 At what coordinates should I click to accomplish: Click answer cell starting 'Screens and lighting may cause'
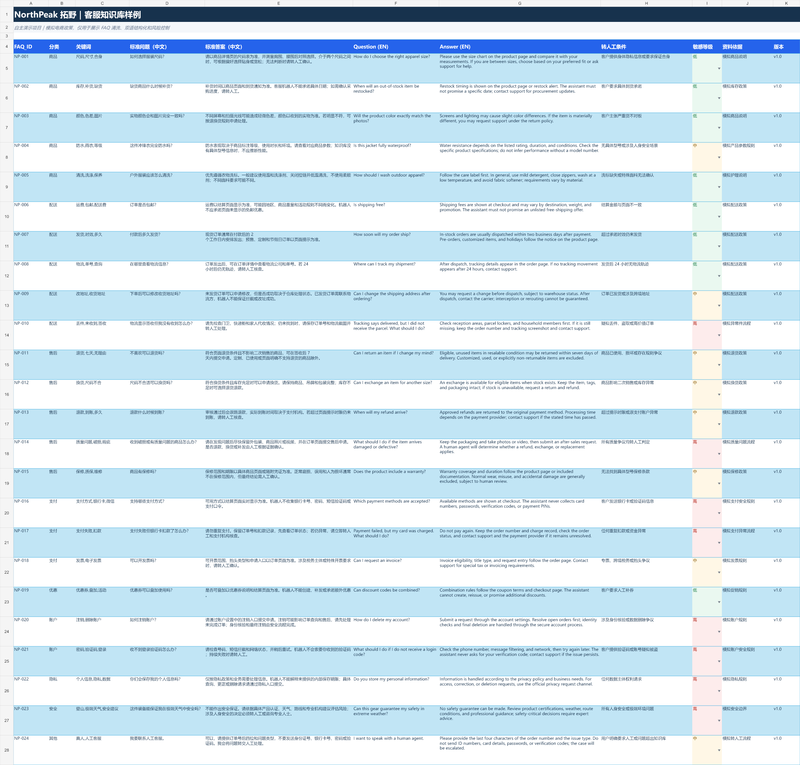(x=519, y=128)
